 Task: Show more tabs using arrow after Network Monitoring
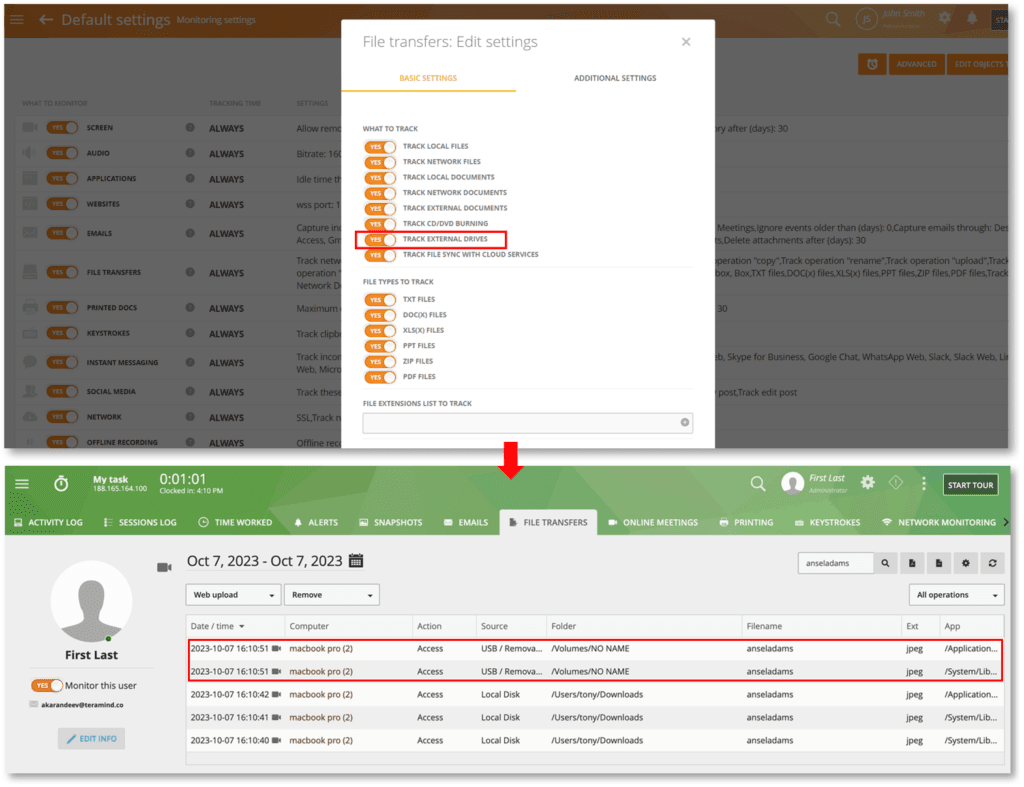coord(1006,522)
